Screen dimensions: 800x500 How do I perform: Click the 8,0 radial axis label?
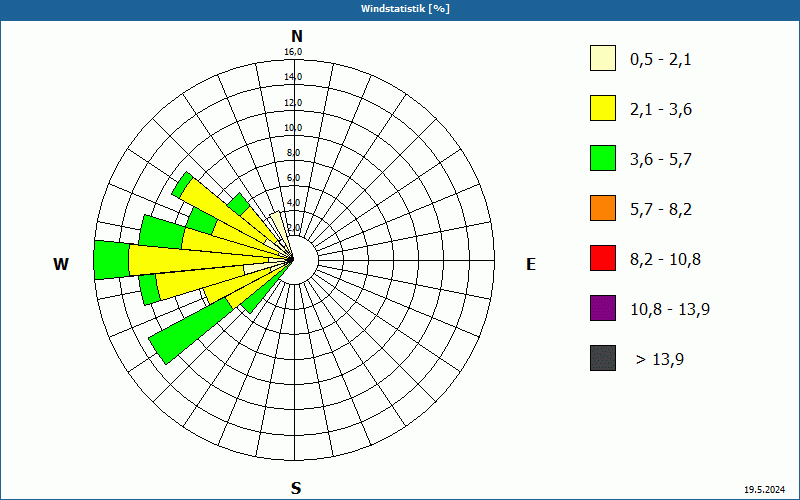coord(293,153)
